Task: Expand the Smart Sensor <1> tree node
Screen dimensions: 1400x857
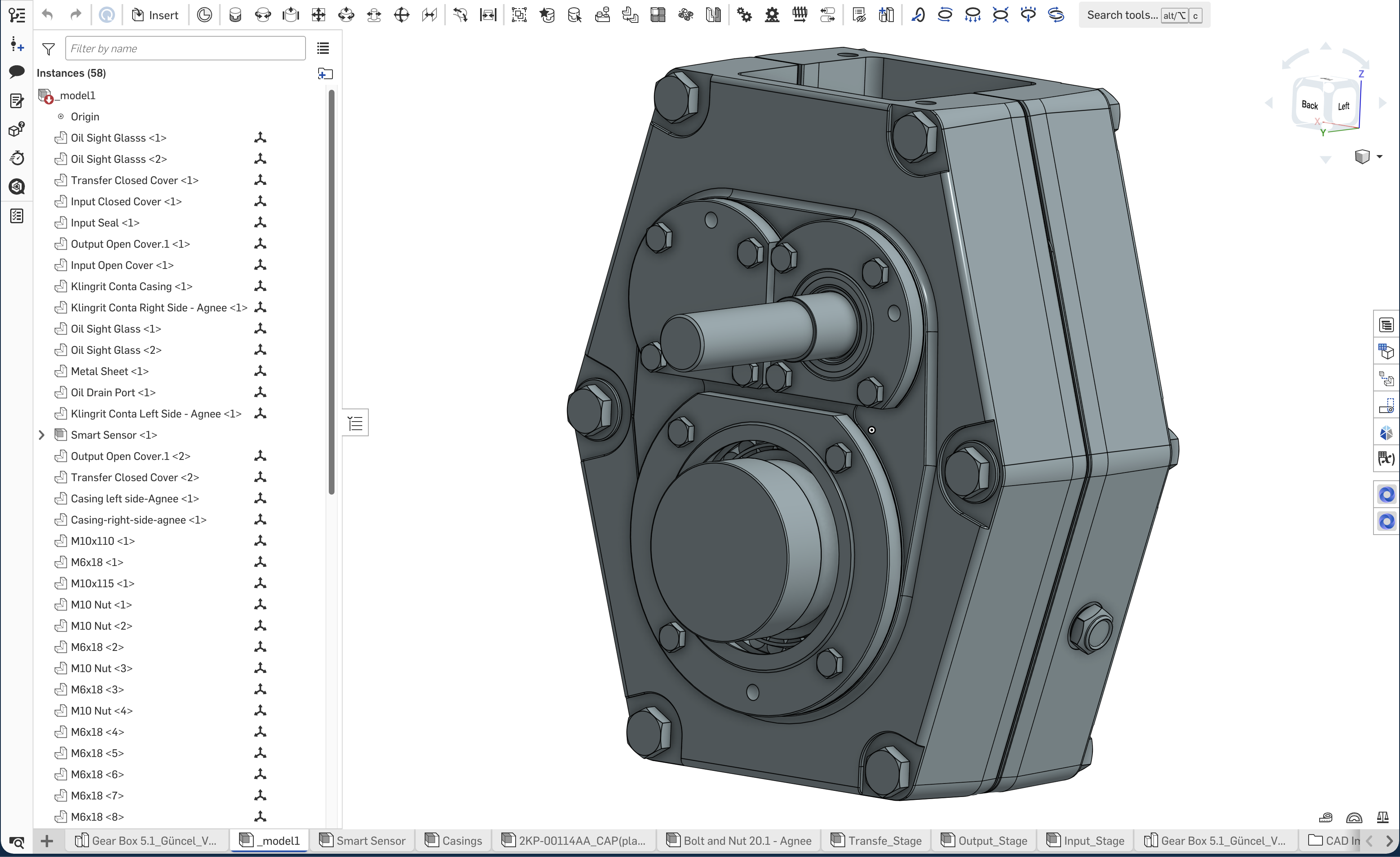Action: (x=42, y=435)
